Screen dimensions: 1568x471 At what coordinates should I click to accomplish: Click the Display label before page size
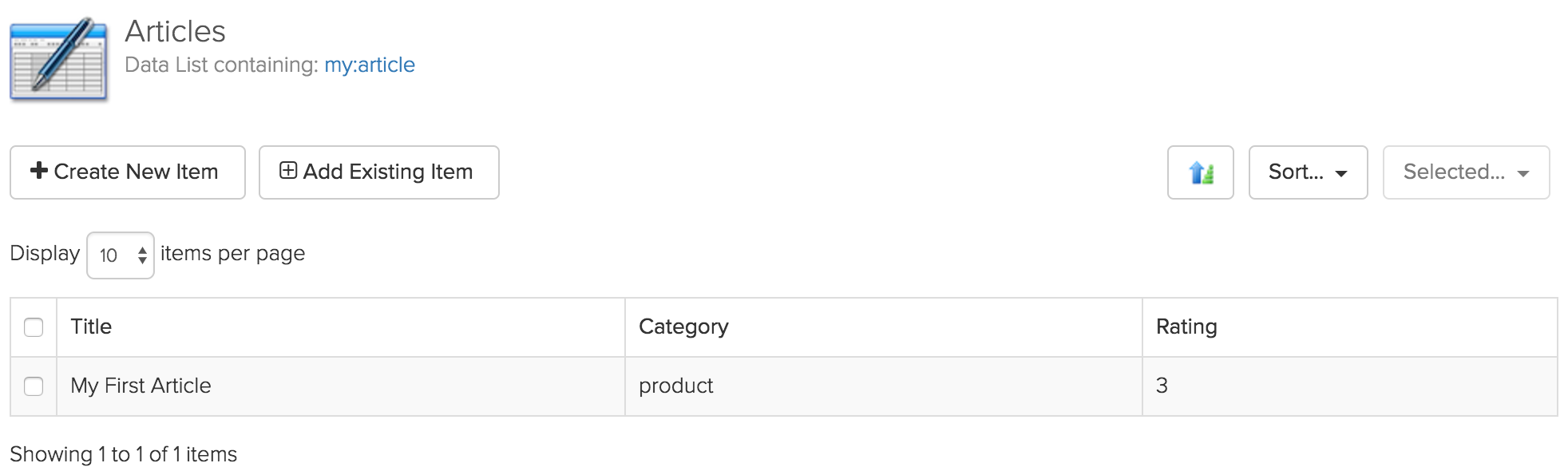pos(45,253)
